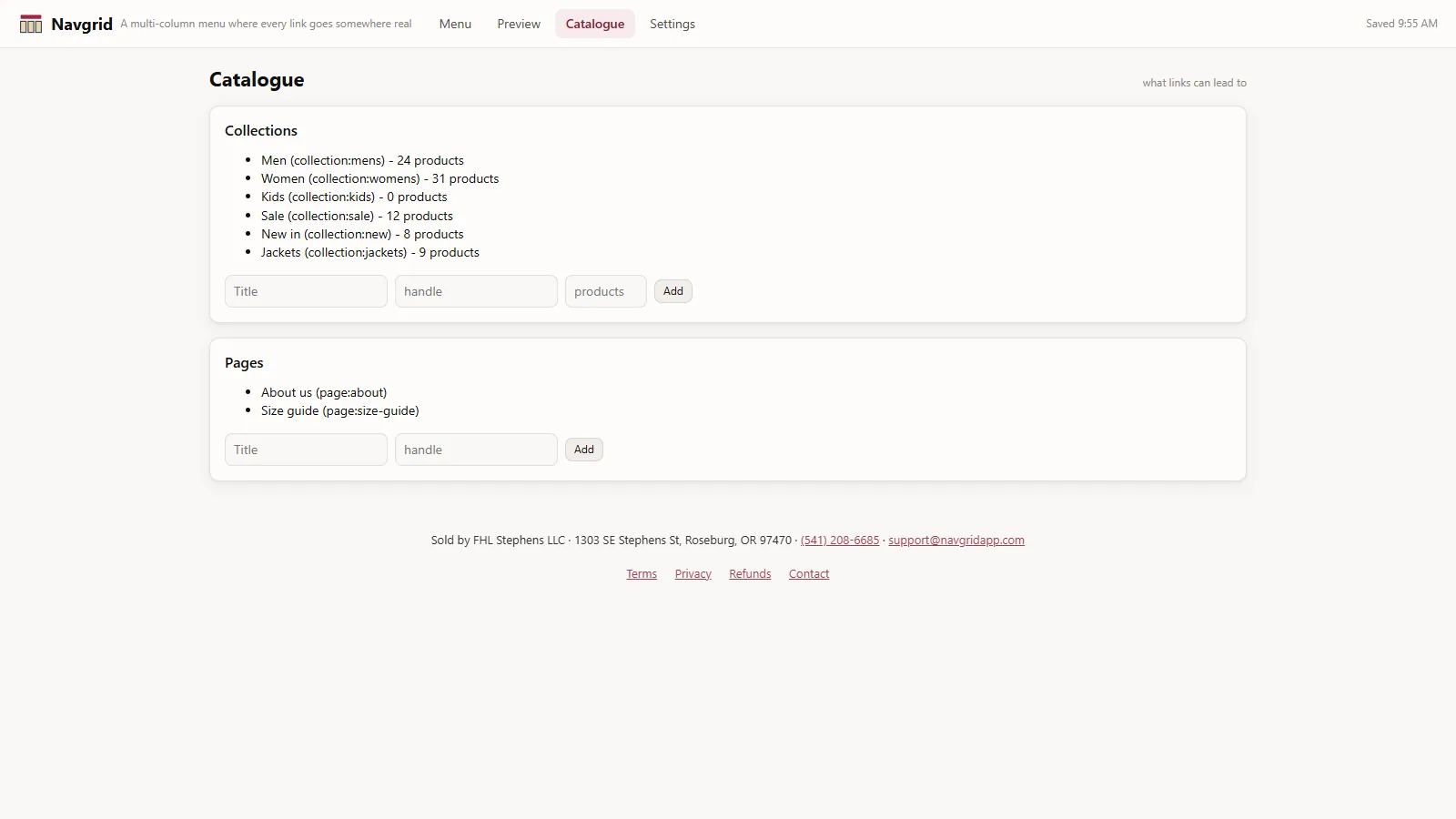This screenshot has width=1456, height=819.
Task: Focus the page Title input field
Action: (306, 450)
